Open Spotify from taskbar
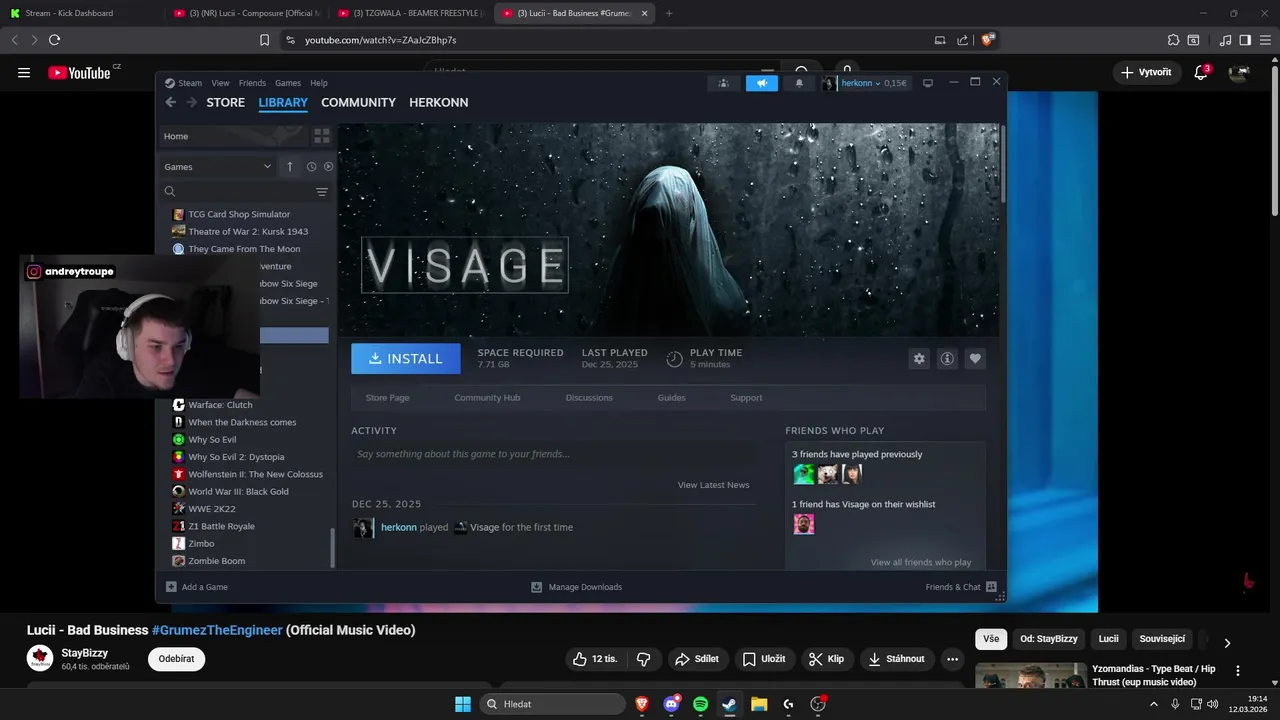 [700, 704]
